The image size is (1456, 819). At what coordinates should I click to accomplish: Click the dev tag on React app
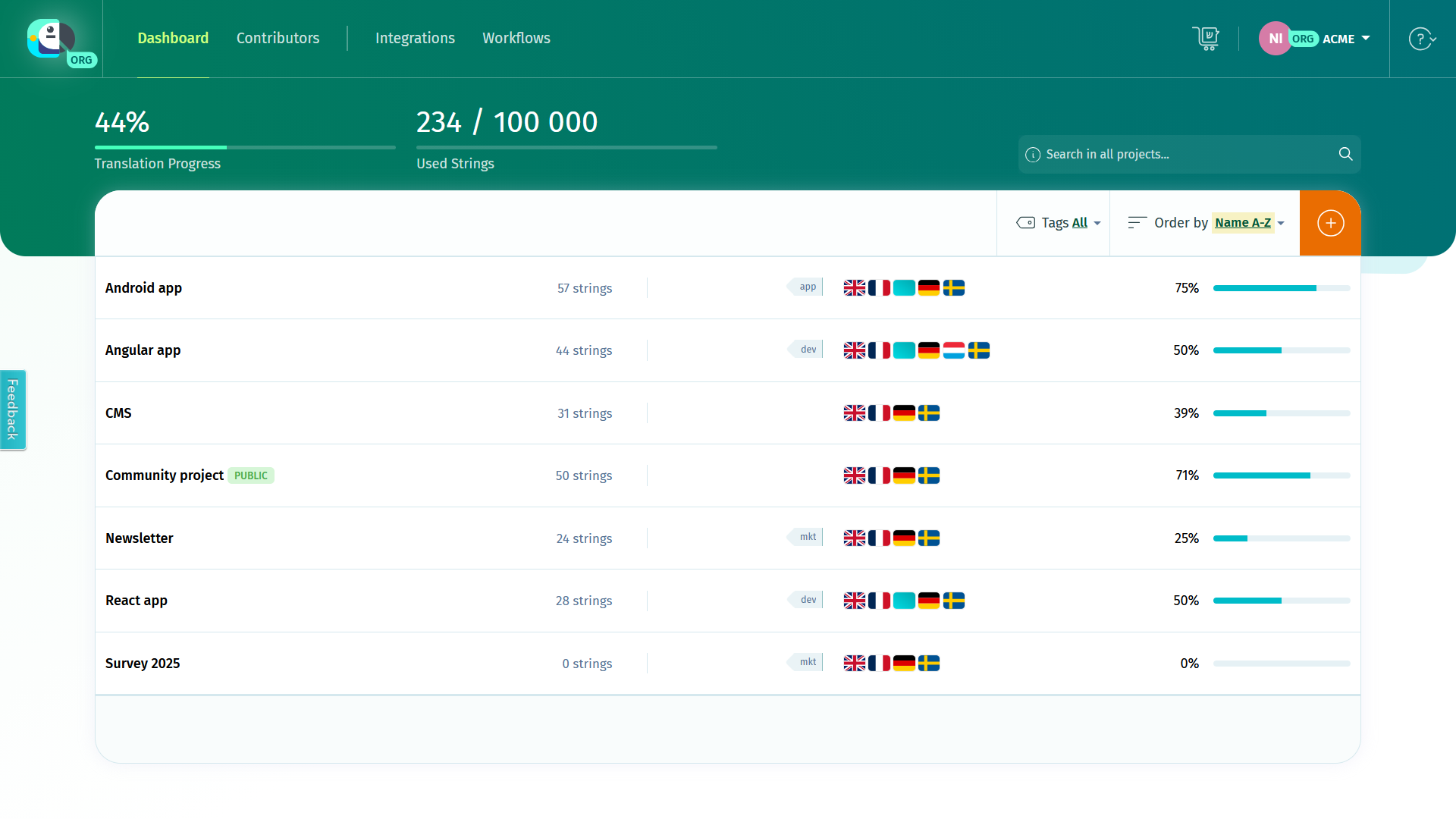point(805,600)
